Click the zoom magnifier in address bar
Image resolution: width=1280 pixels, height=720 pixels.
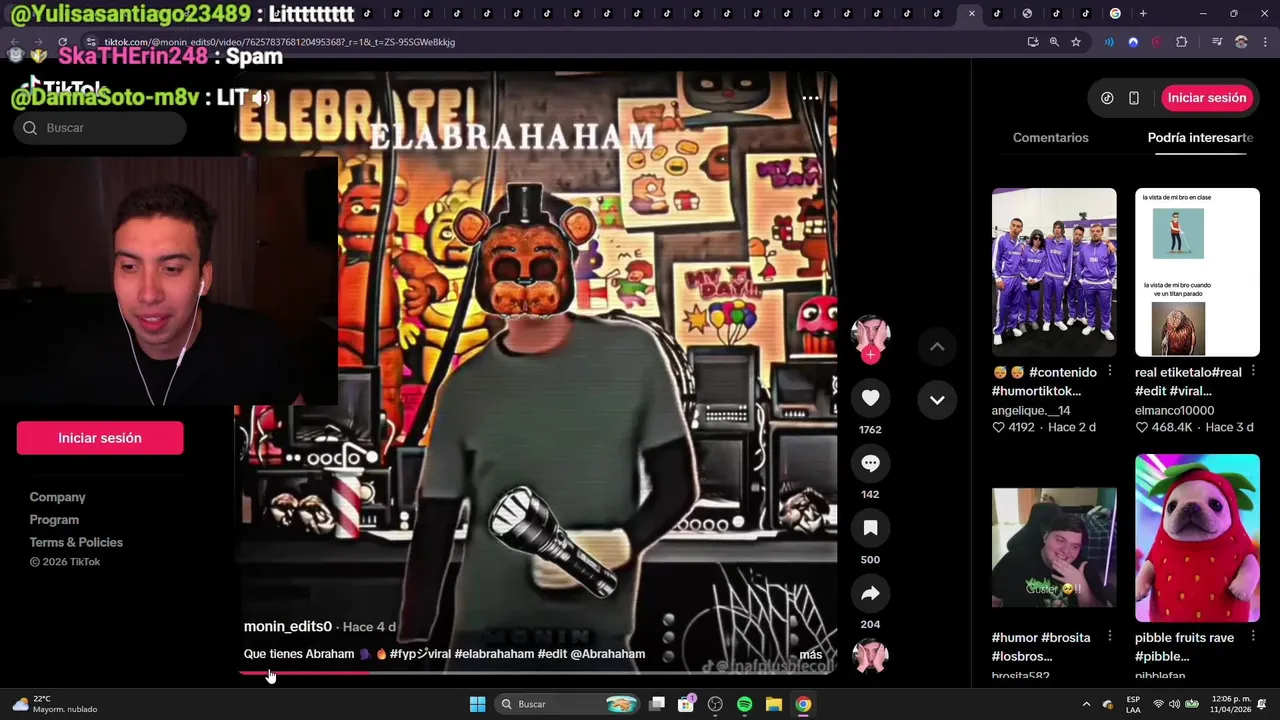1054,42
